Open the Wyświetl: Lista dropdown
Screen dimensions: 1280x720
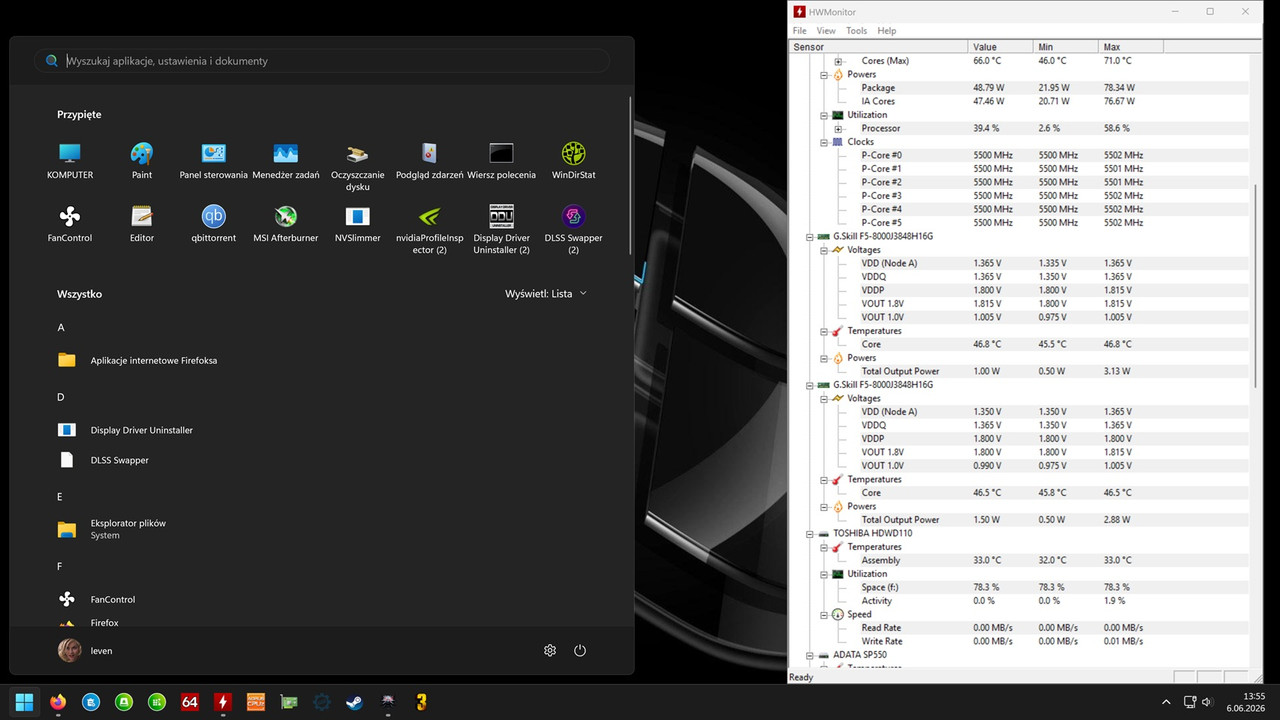click(546, 294)
